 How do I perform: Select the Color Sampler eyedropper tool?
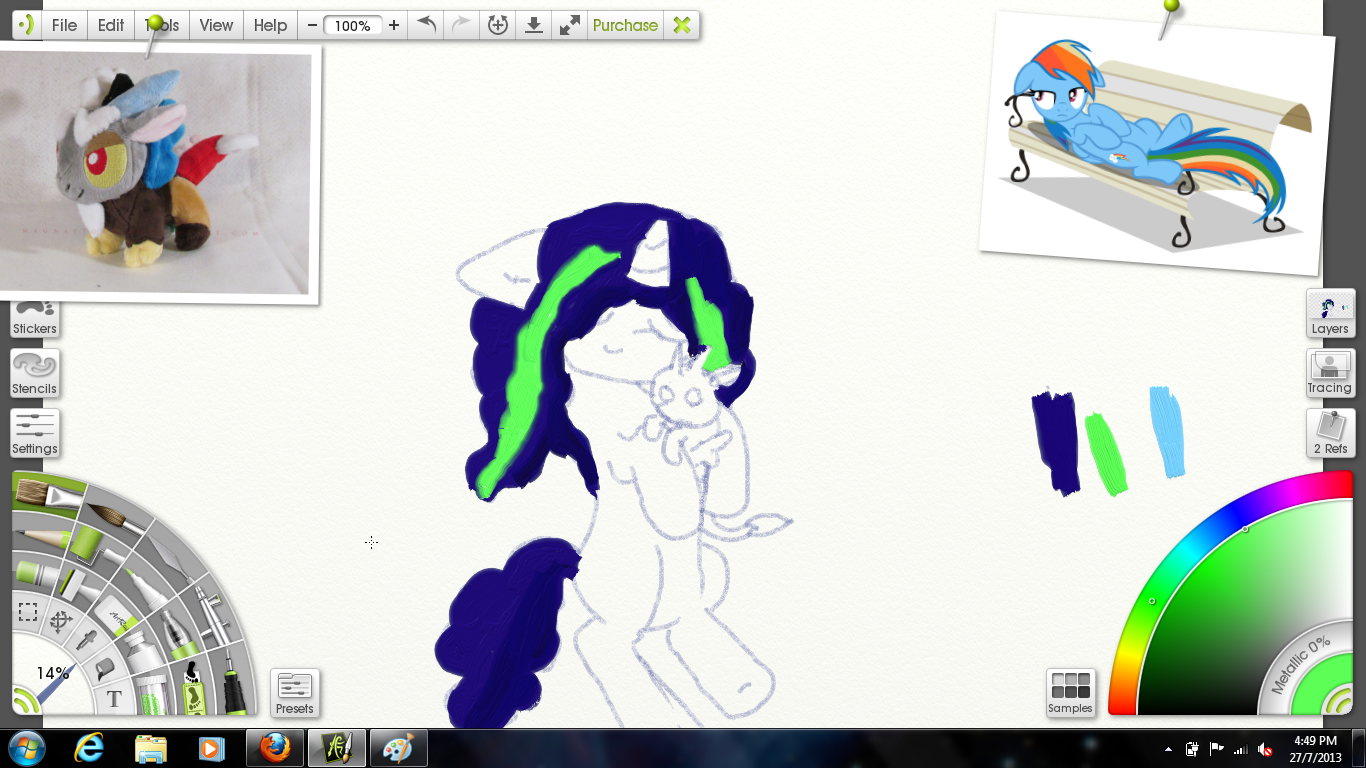(x=86, y=639)
